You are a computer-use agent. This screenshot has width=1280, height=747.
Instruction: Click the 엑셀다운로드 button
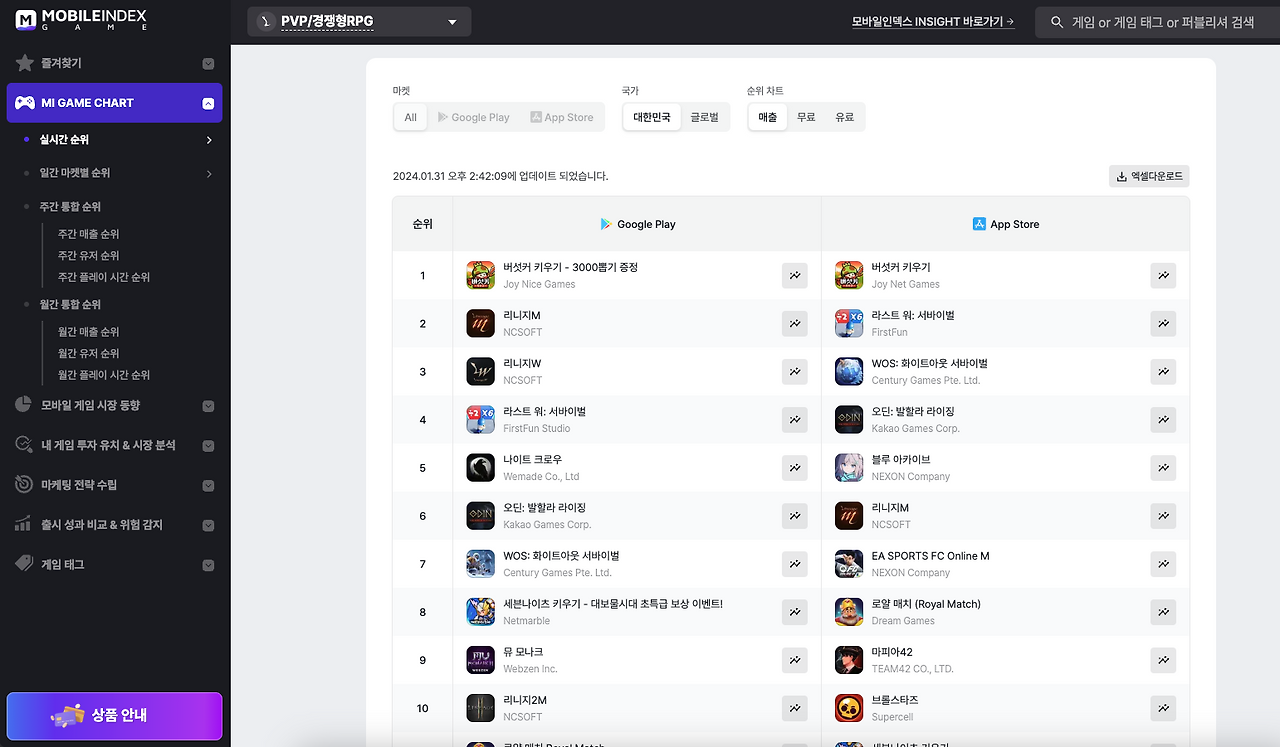[x=1149, y=176]
